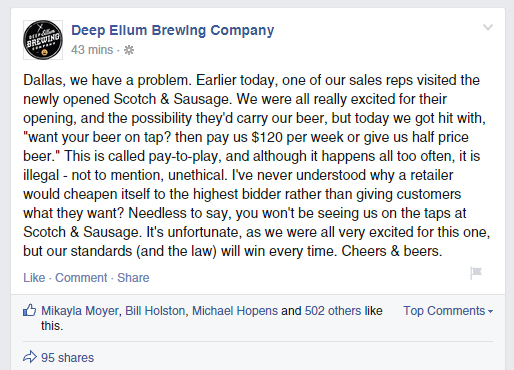Open Deep Ellum Brewing Company page name
514x370 pixels.
coord(173,30)
